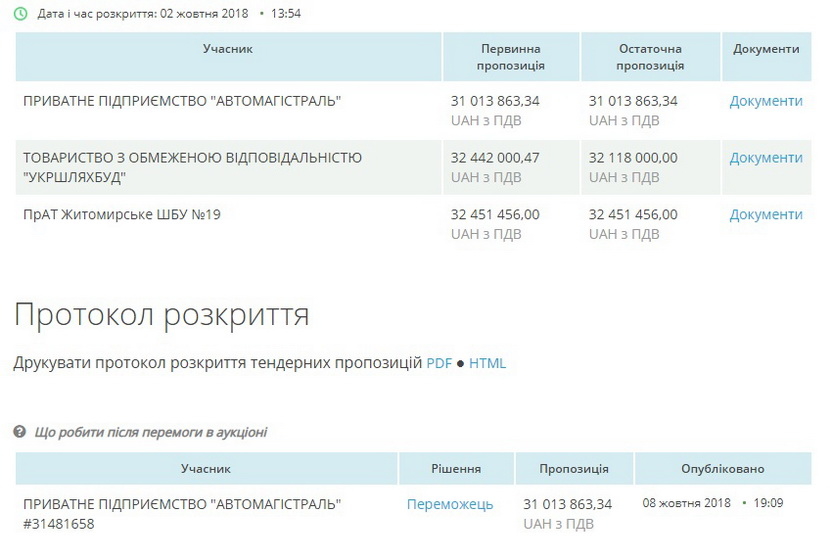Open Документи link for УКРШЛЯХБУД row
Screen dimensions: 832x560
coord(765,158)
